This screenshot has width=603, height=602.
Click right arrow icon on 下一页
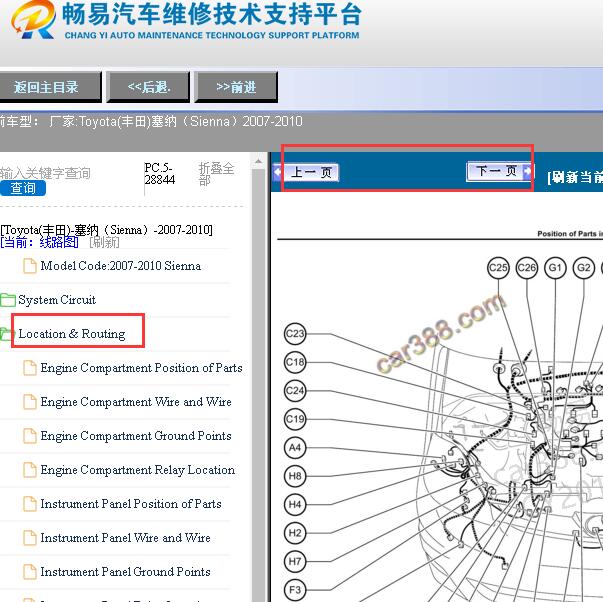click(527, 171)
